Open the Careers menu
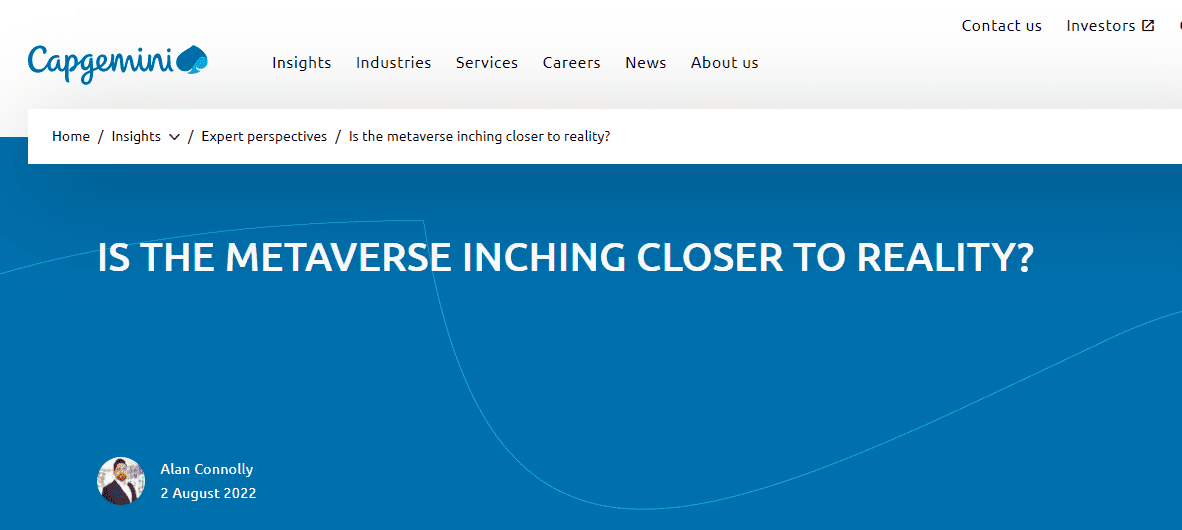The width and height of the screenshot is (1182, 530). [571, 63]
